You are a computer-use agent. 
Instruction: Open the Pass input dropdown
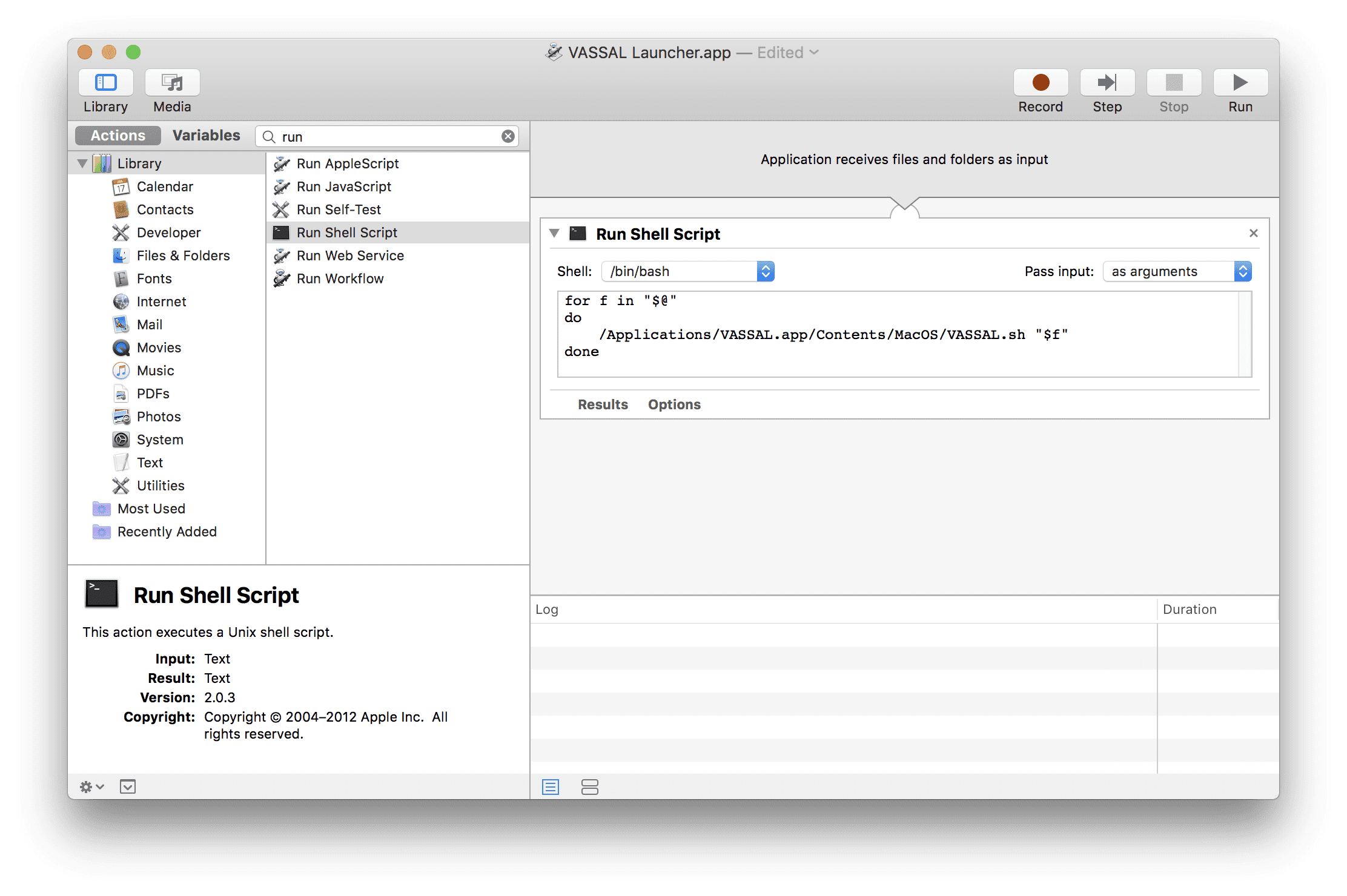(x=1243, y=271)
